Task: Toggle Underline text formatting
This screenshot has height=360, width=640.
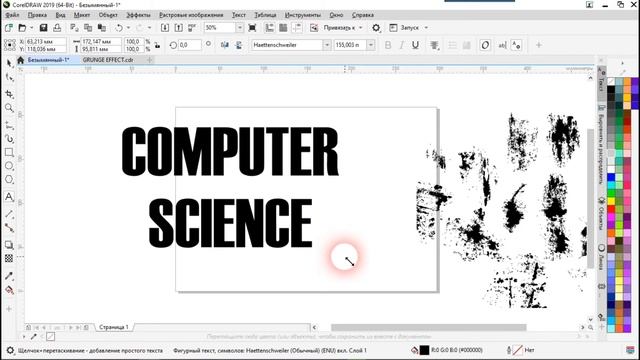Action: click(x=415, y=45)
